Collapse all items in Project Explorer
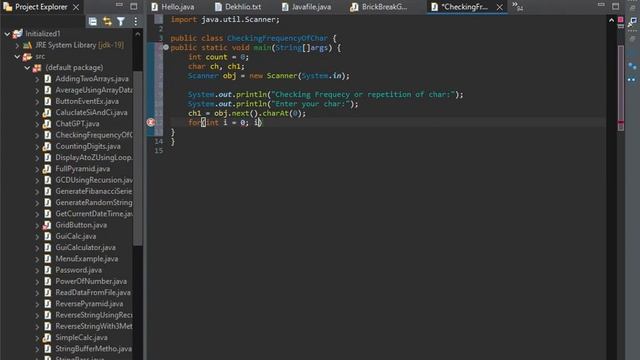The width and height of the screenshot is (640, 360). (93, 21)
